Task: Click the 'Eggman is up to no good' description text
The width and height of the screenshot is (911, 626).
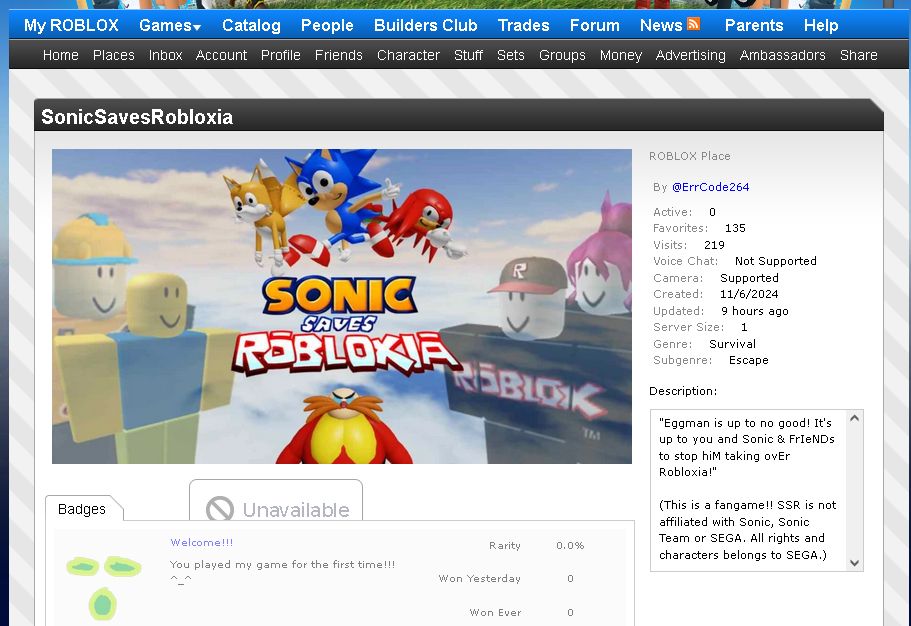Action: click(x=747, y=448)
